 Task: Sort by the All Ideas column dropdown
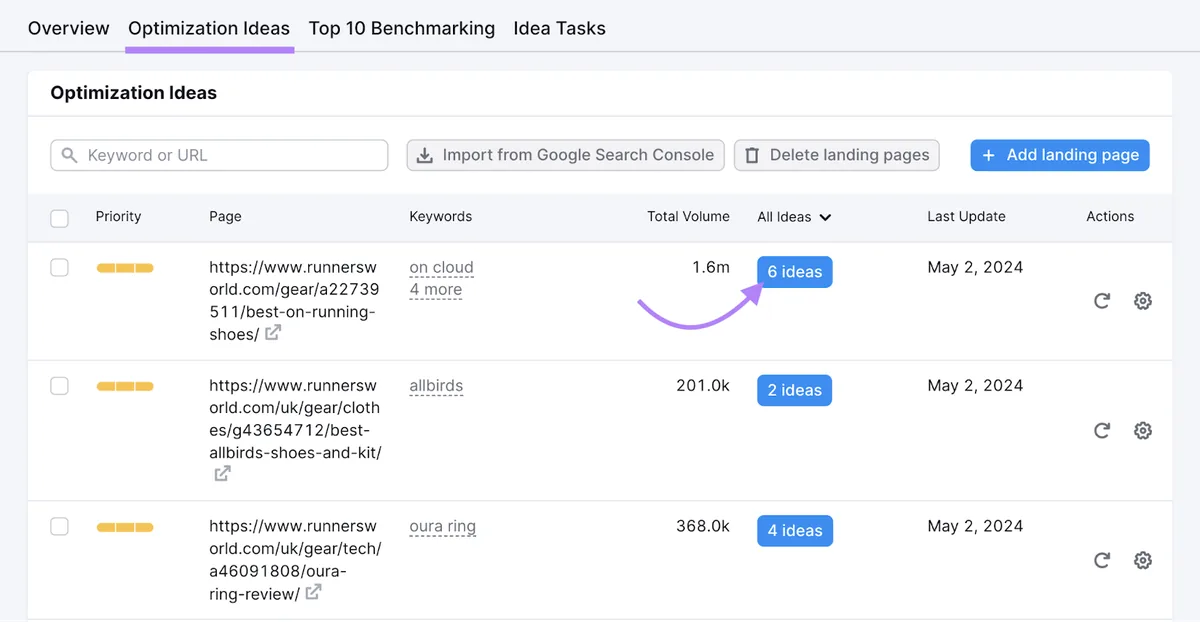[795, 216]
